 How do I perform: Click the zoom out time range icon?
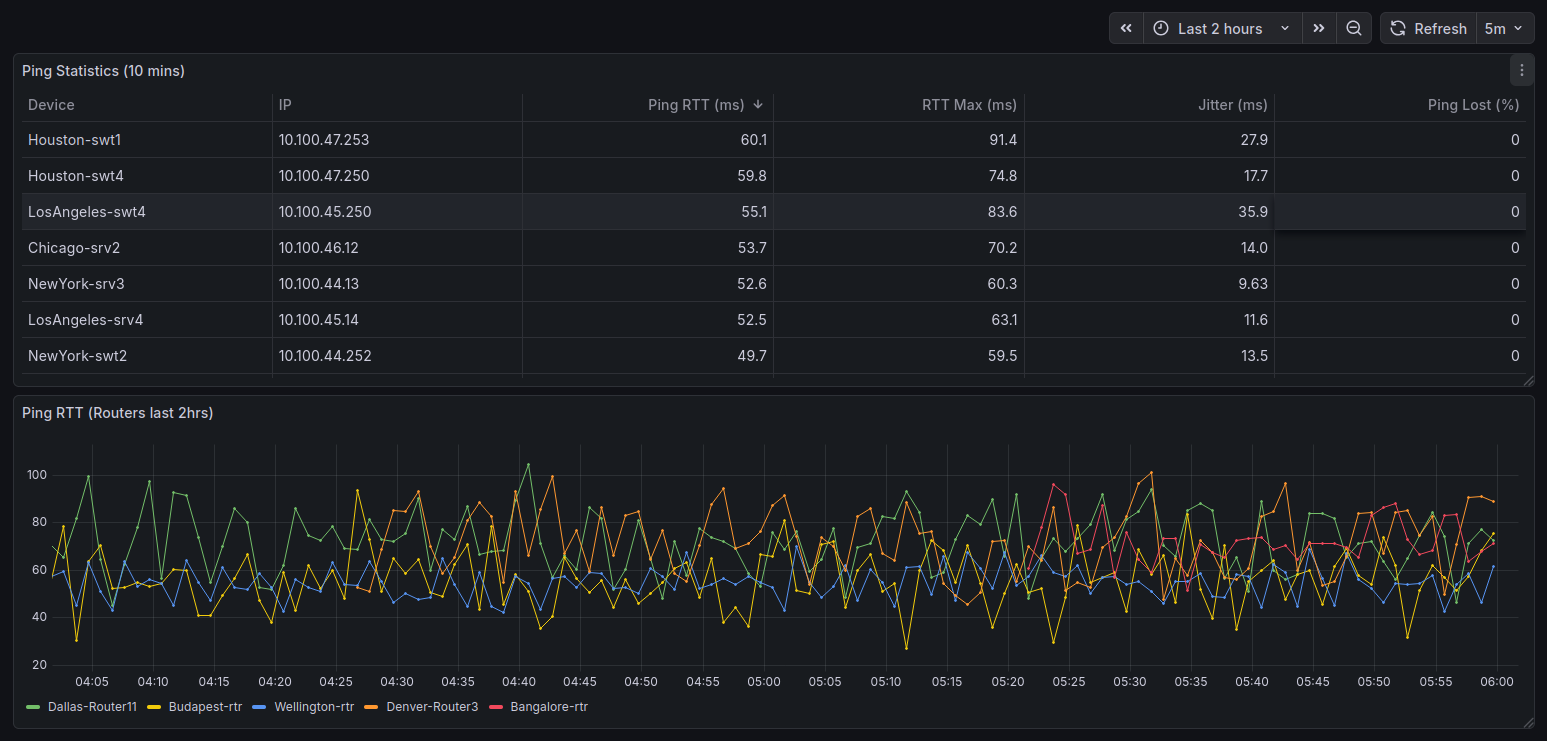[1353, 29]
